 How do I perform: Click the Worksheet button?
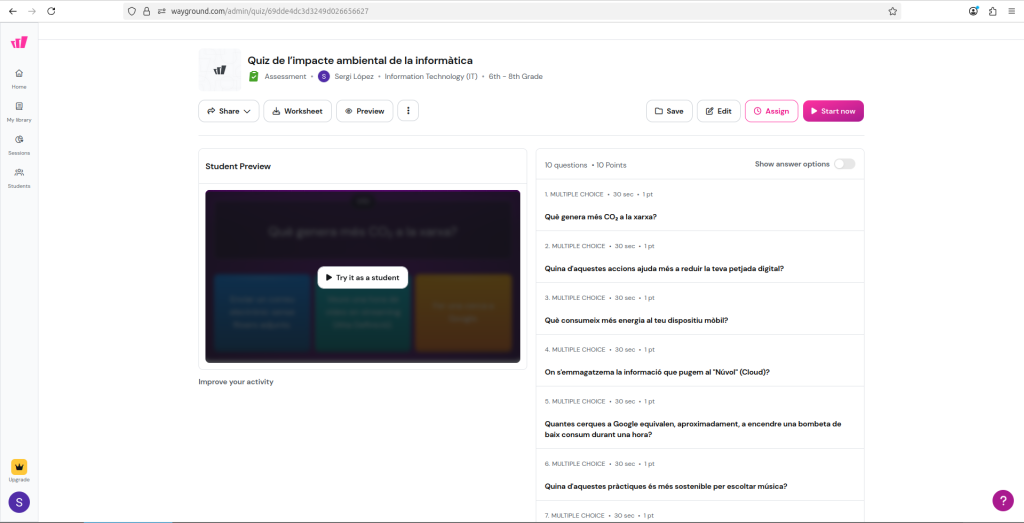point(297,111)
